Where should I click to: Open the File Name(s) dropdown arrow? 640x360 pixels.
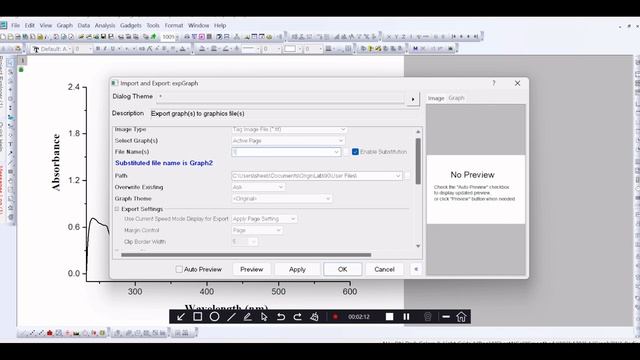[x=336, y=152]
